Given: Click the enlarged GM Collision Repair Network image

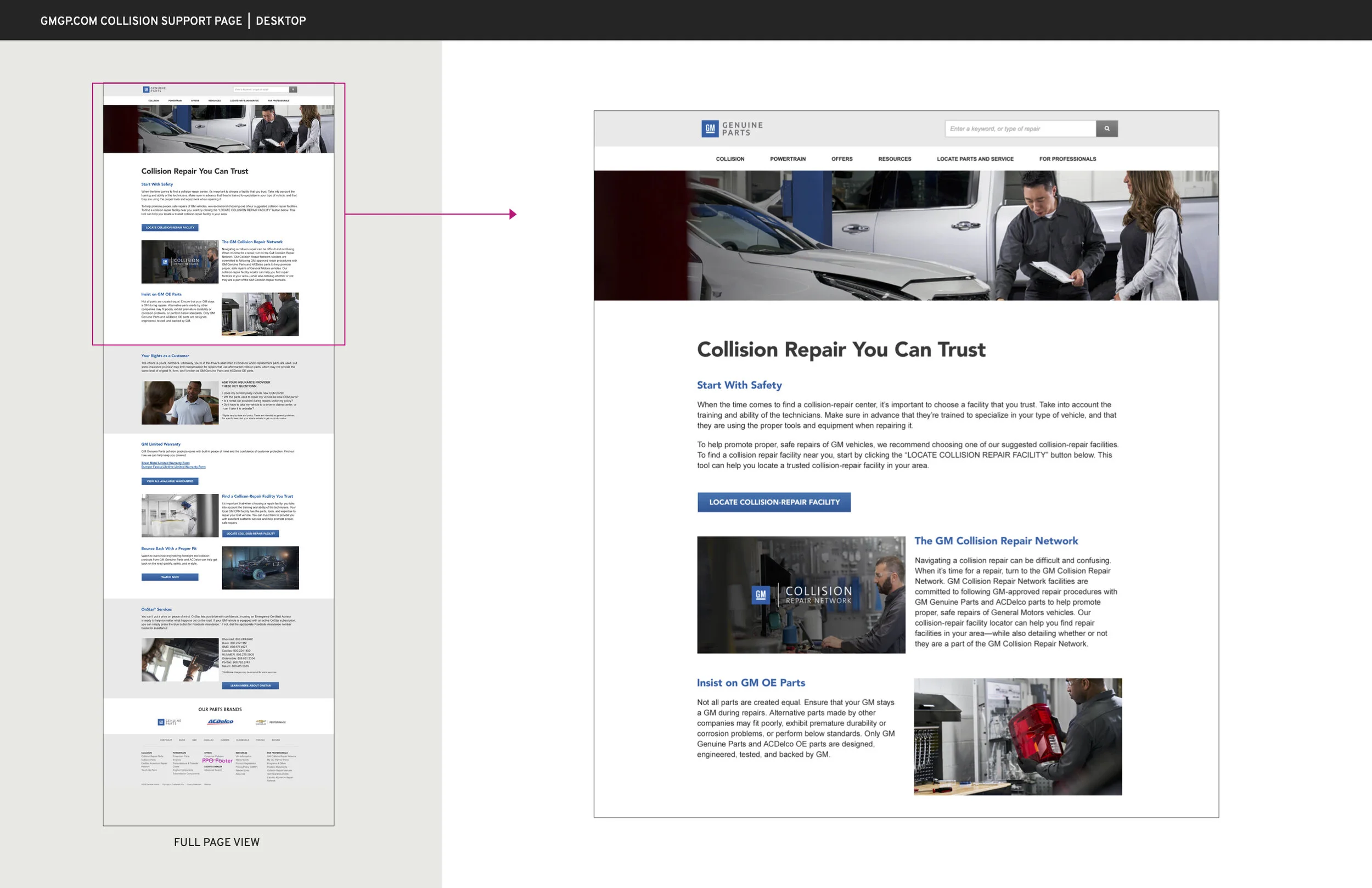Looking at the screenshot, I should coord(801,594).
